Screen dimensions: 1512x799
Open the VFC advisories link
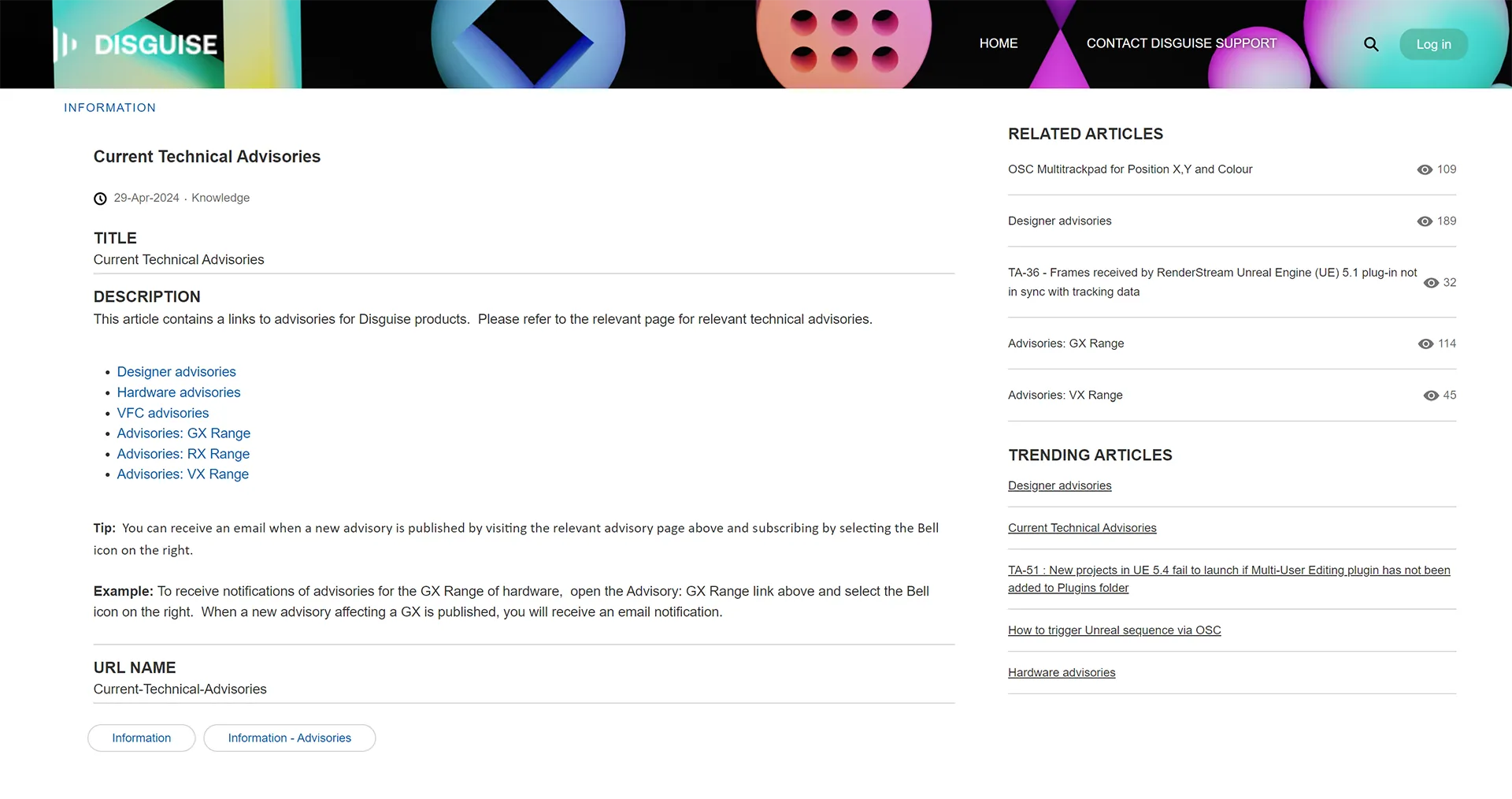point(162,413)
